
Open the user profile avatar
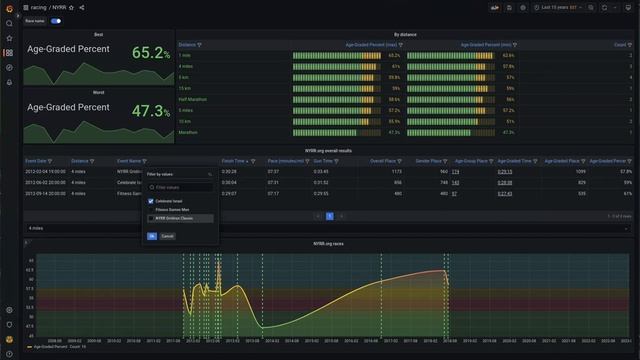click(9, 339)
